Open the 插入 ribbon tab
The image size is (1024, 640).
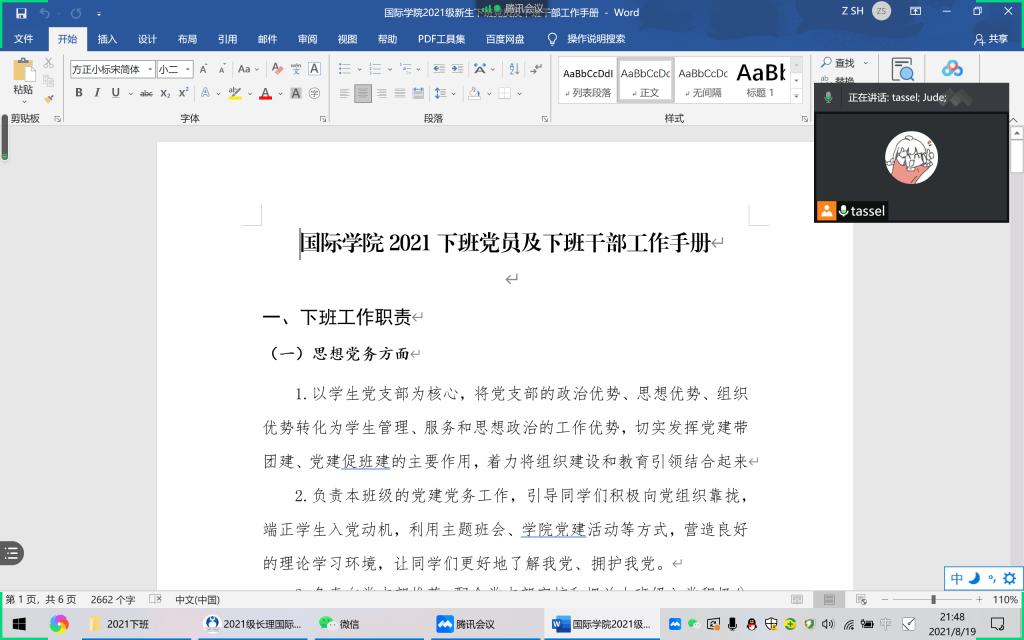(x=107, y=39)
